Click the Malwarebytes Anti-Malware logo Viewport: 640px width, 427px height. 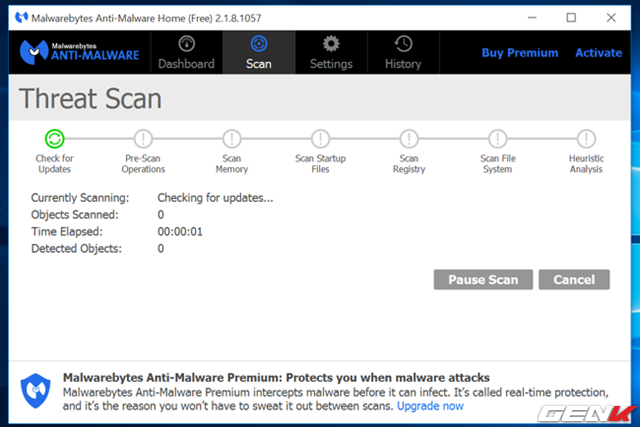[80, 53]
